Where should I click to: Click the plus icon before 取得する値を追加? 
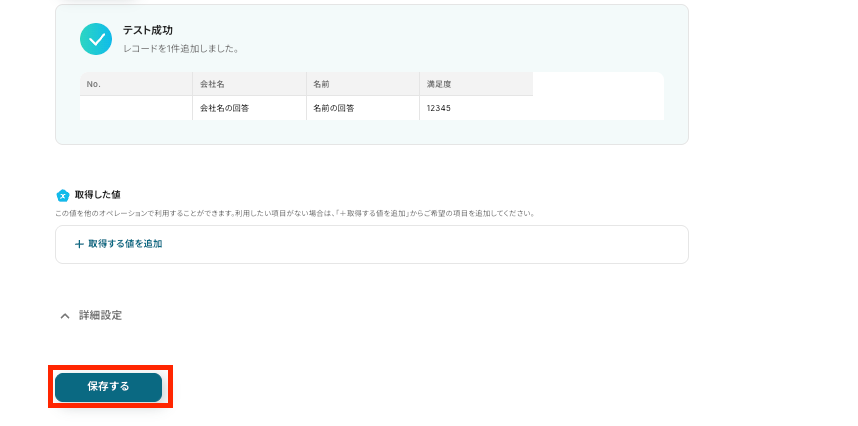click(79, 244)
